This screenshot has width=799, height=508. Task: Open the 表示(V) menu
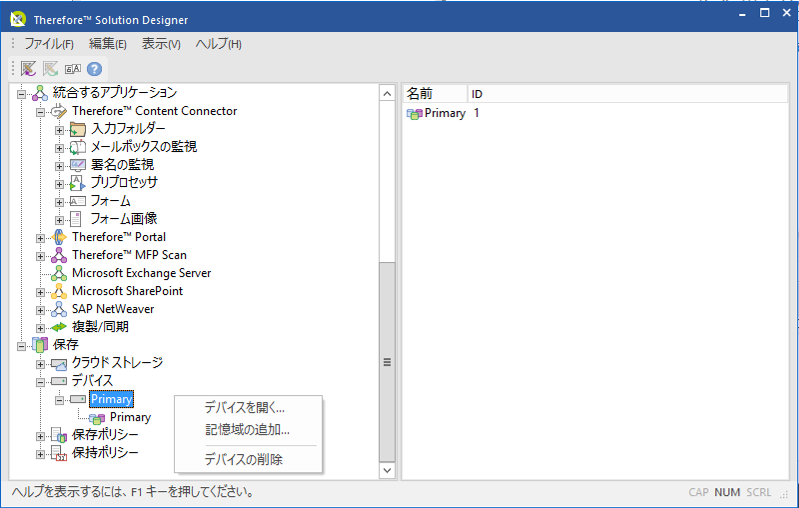(161, 44)
